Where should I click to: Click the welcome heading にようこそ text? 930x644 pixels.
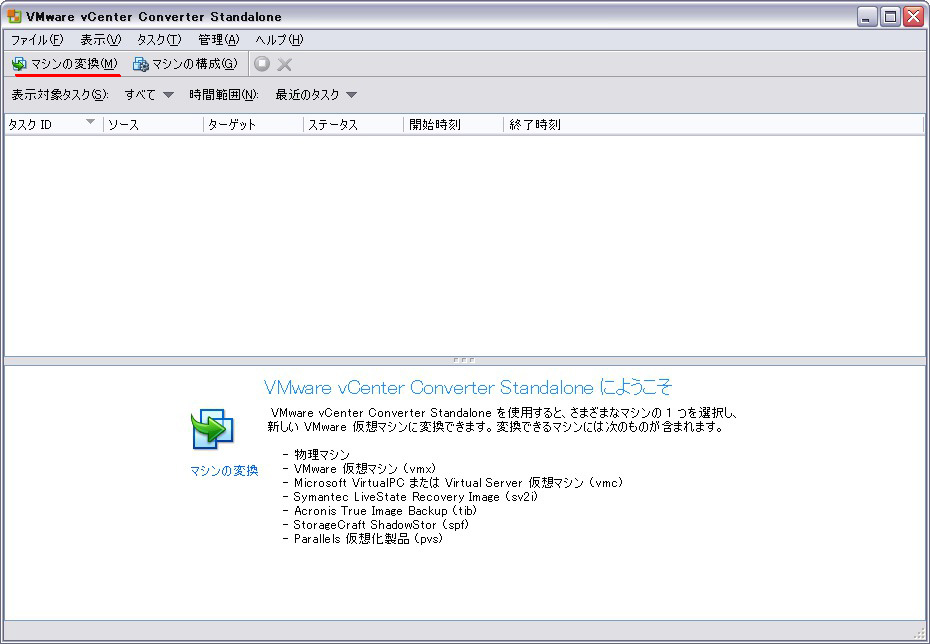pos(636,387)
